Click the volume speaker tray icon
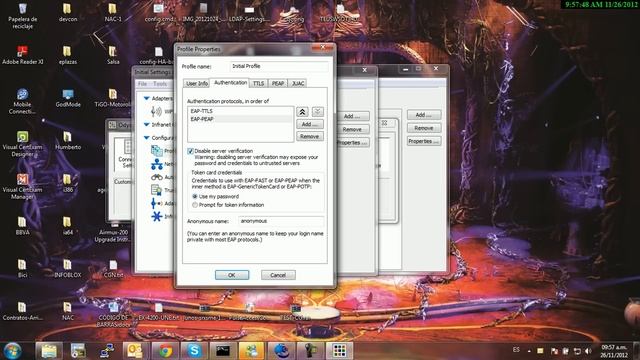640x360 pixels. [x=588, y=351]
